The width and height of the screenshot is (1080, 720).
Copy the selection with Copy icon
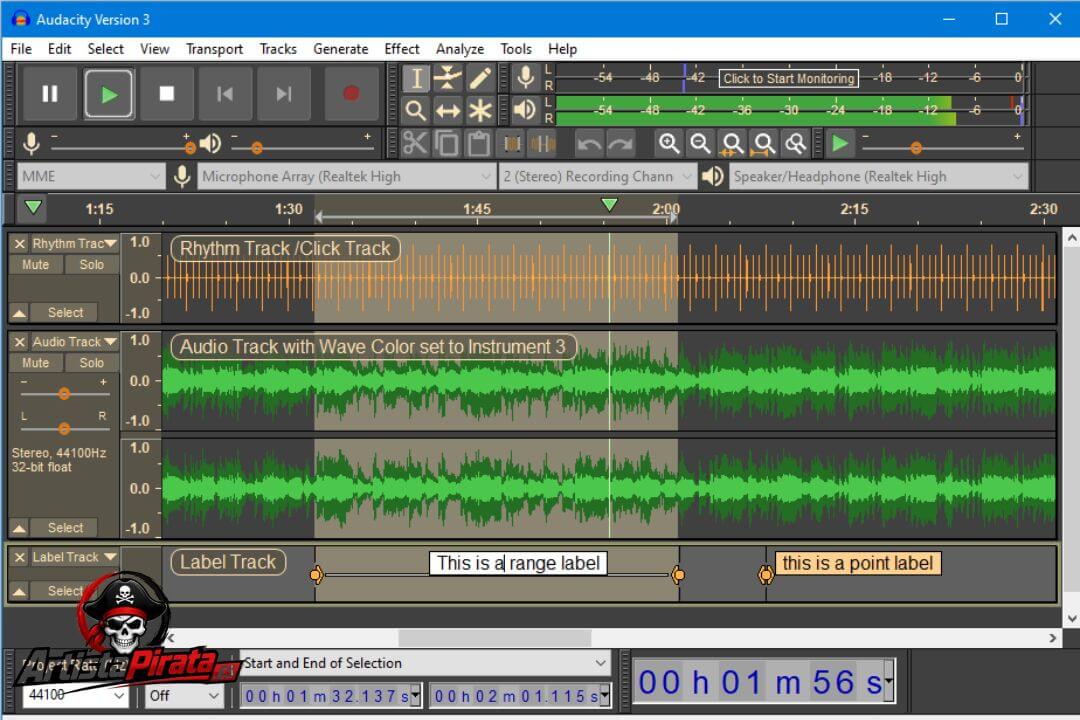point(448,143)
